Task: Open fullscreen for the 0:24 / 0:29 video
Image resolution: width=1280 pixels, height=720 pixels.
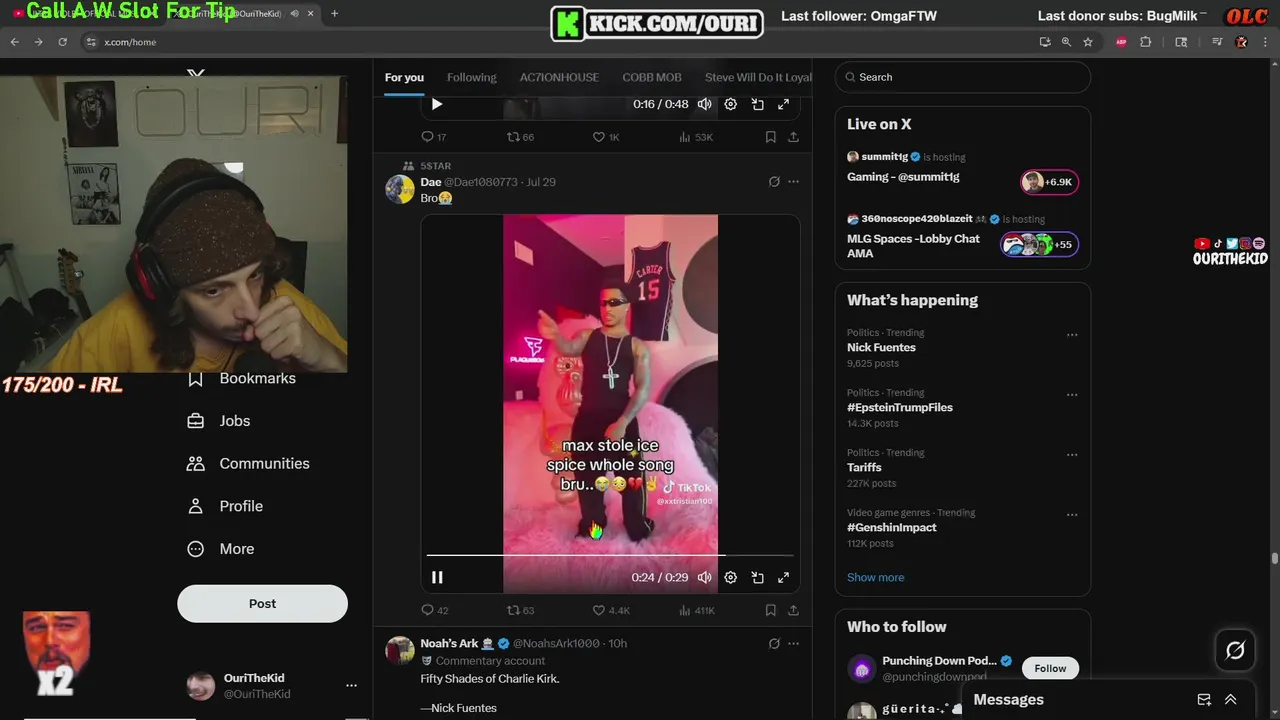Action: click(x=784, y=577)
